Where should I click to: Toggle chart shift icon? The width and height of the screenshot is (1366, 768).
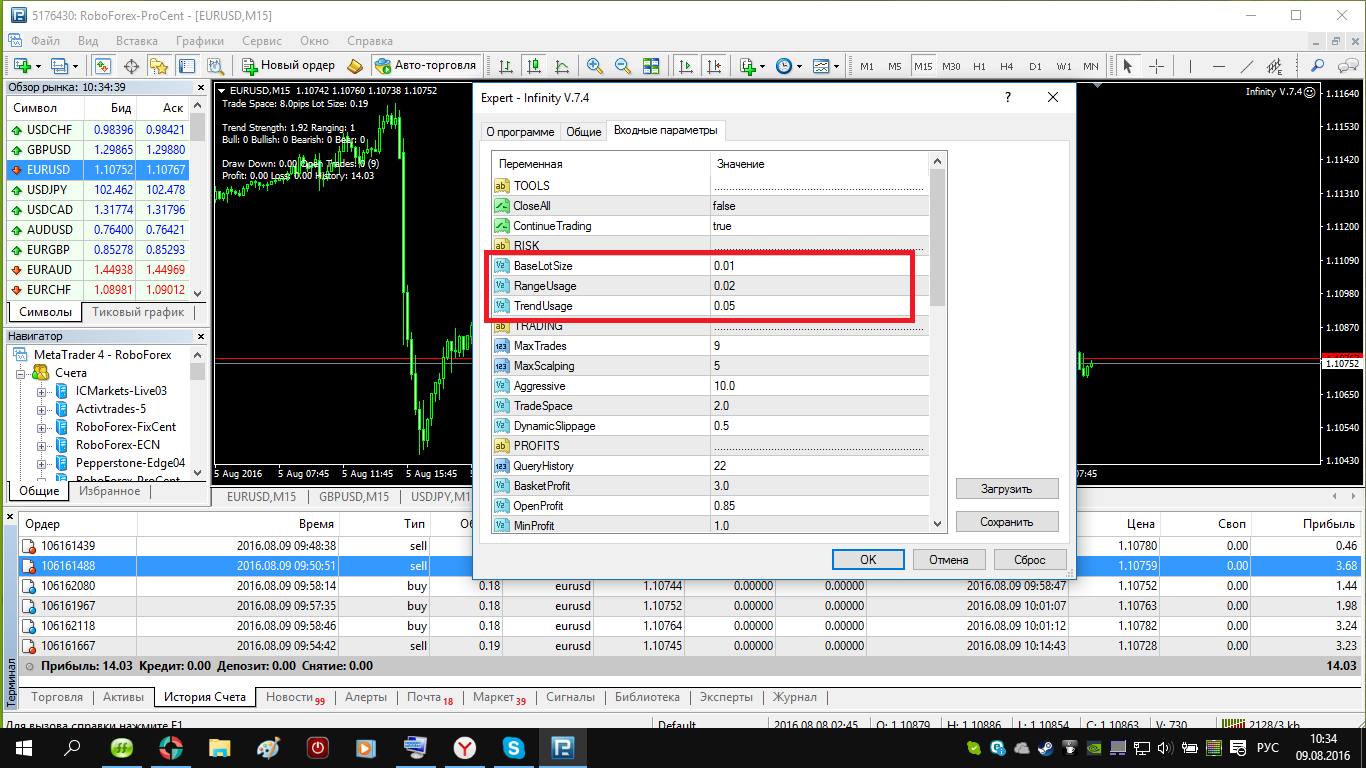pos(714,66)
